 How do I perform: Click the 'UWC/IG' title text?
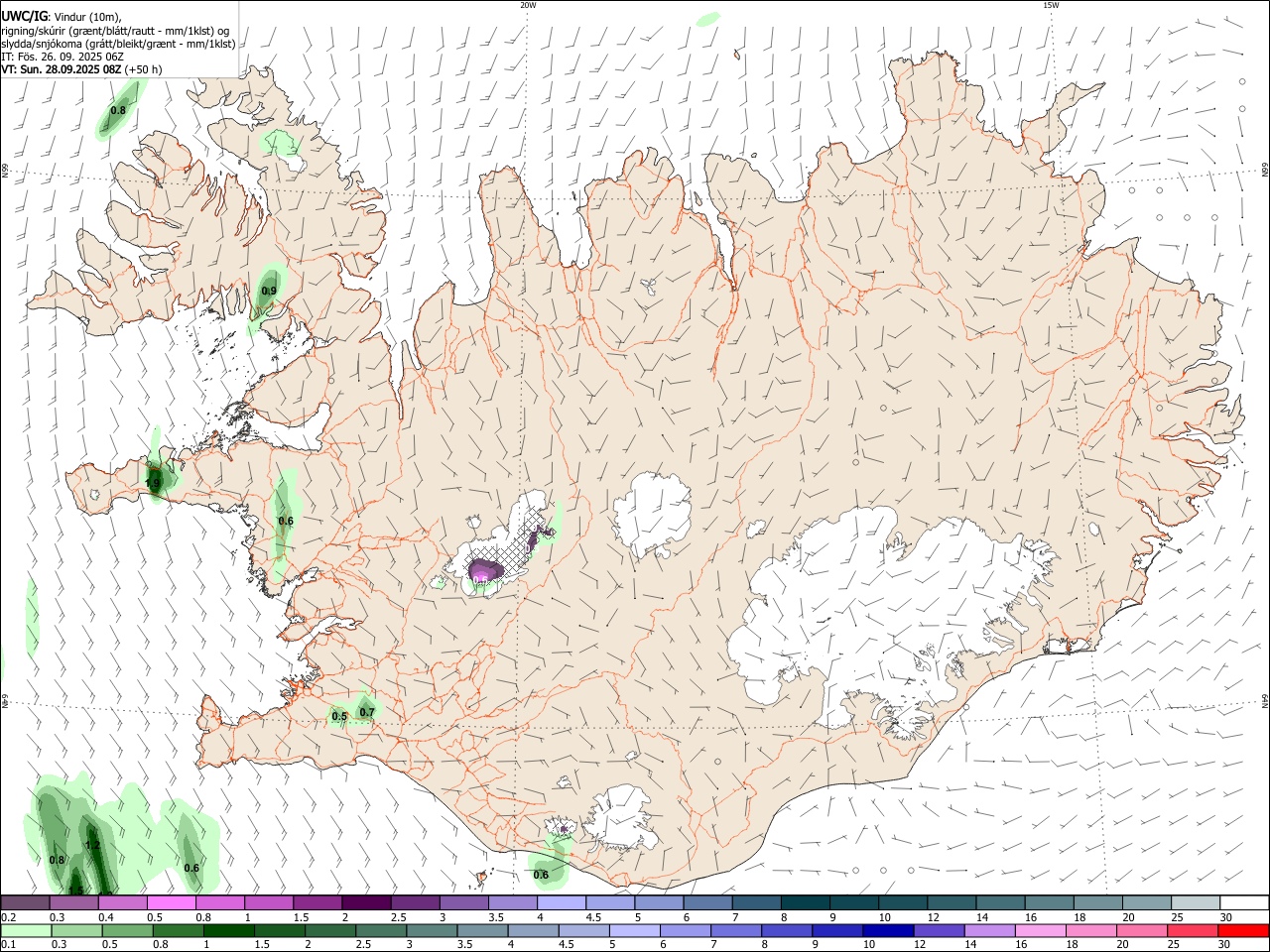24,17
